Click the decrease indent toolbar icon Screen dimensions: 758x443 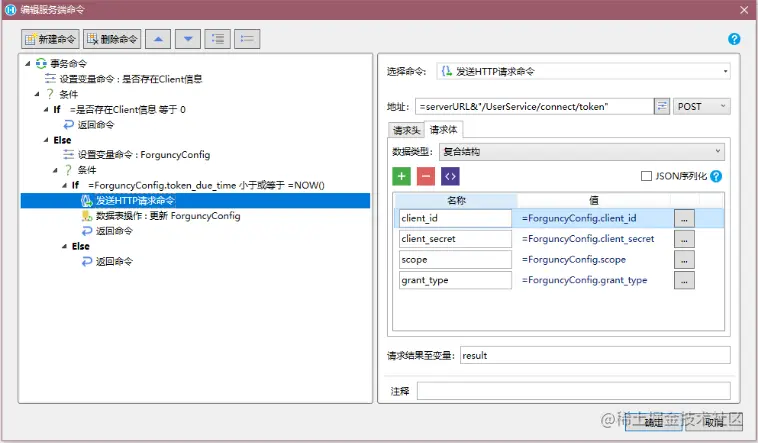[x=247, y=39]
